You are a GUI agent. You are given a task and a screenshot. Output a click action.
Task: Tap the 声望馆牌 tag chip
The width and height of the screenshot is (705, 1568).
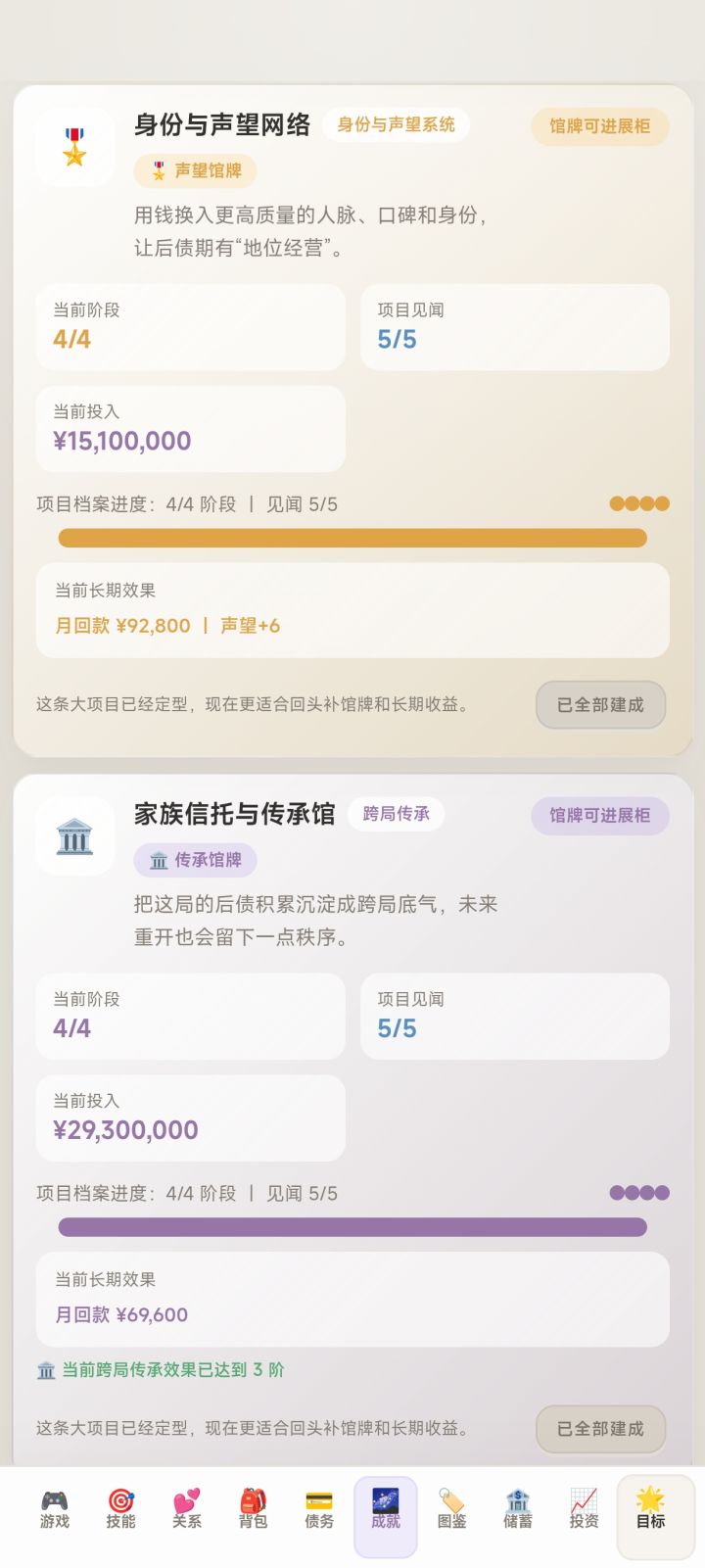(x=195, y=171)
